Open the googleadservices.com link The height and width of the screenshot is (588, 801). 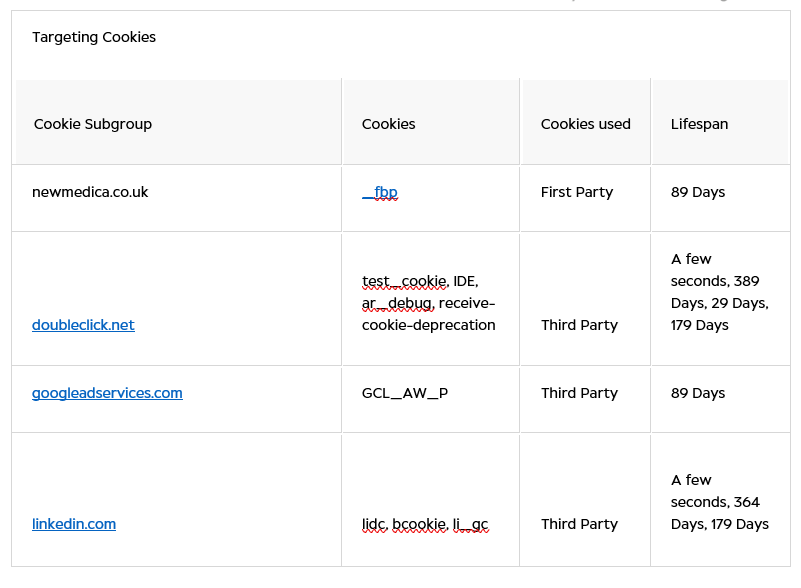[x=107, y=393]
